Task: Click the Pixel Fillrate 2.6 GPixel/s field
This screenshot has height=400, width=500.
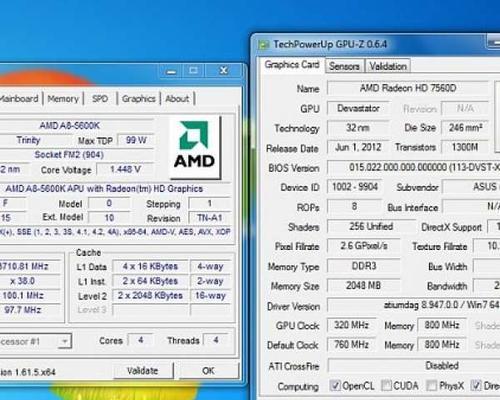Action: [364, 246]
